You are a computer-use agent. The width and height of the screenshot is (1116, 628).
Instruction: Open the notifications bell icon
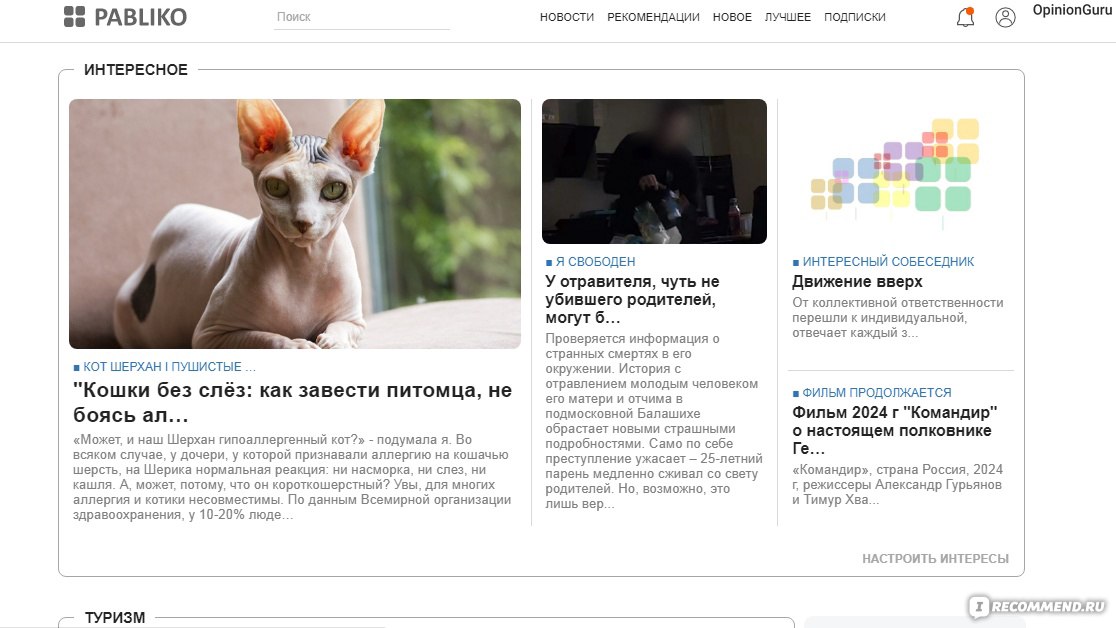pyautogui.click(x=965, y=17)
